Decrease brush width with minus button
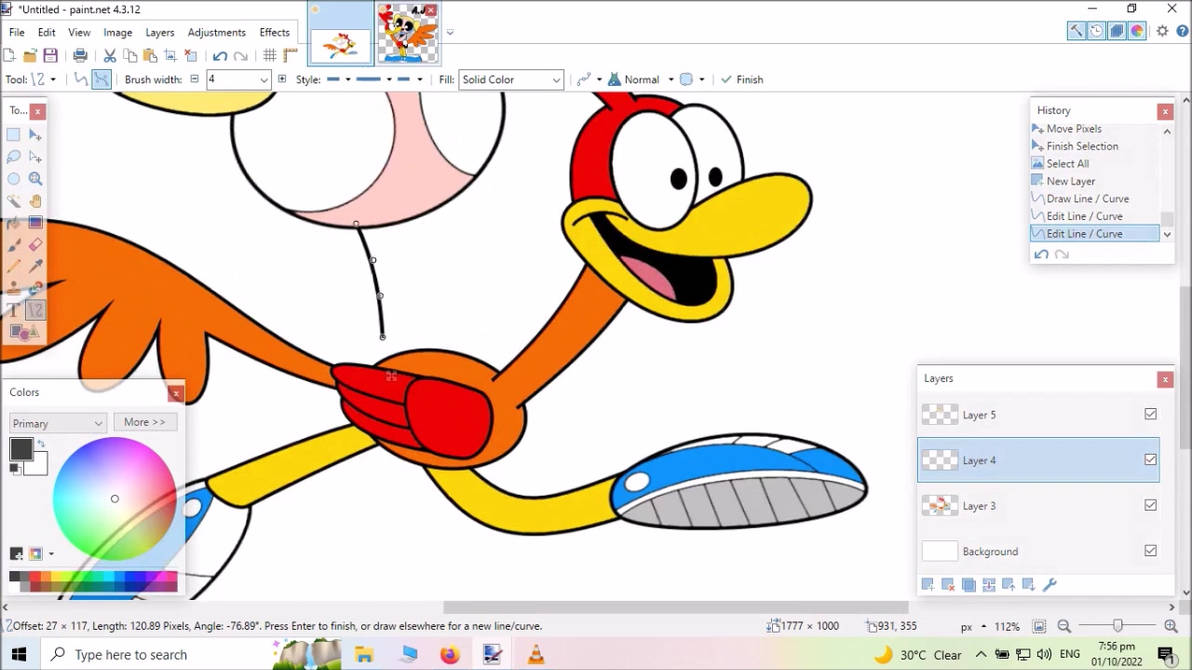The width and height of the screenshot is (1192, 670). point(195,79)
